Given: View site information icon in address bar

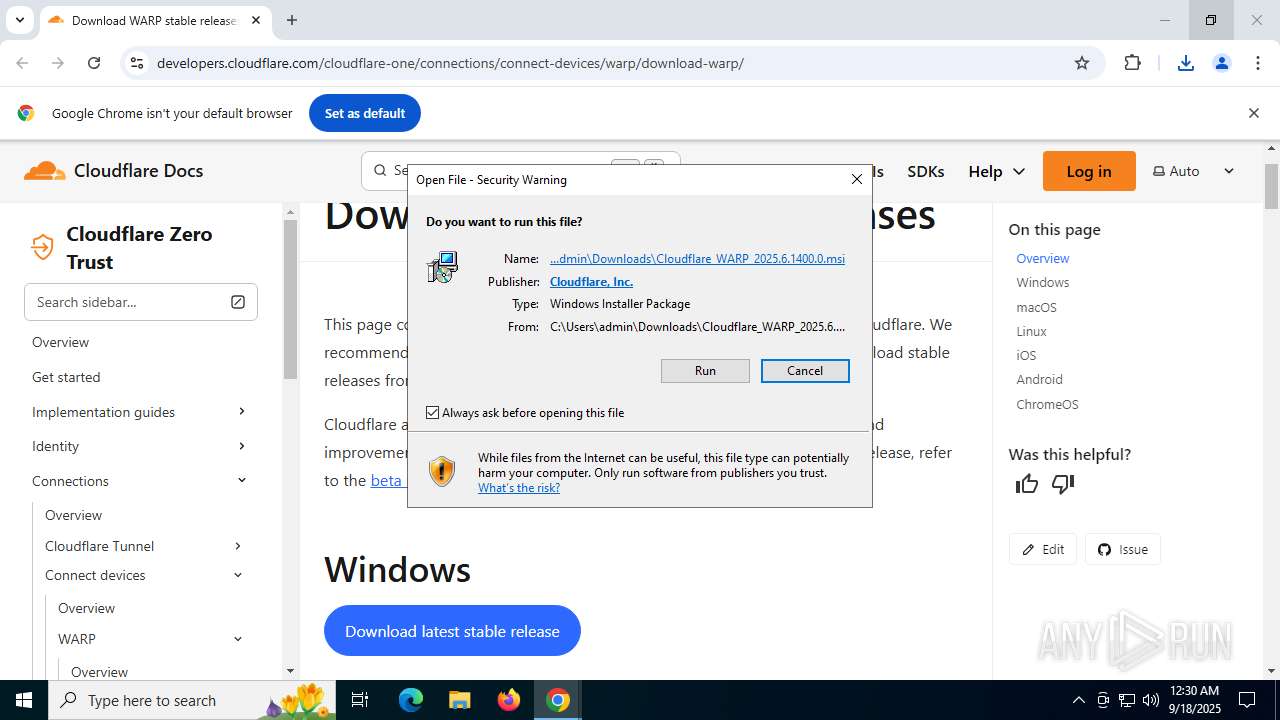Looking at the screenshot, I should (x=136, y=63).
